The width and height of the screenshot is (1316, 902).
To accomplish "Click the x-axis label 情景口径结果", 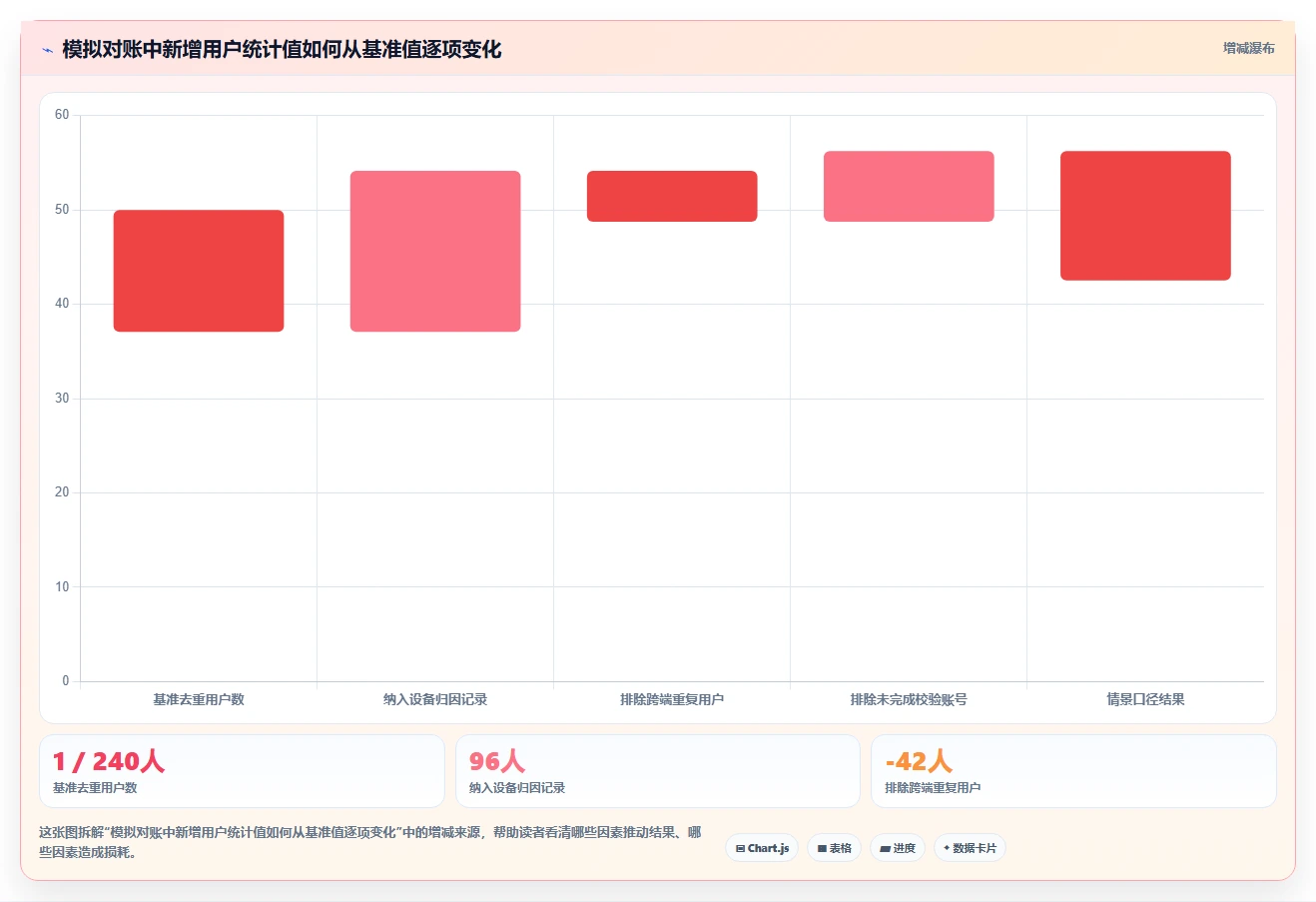I will [1145, 699].
